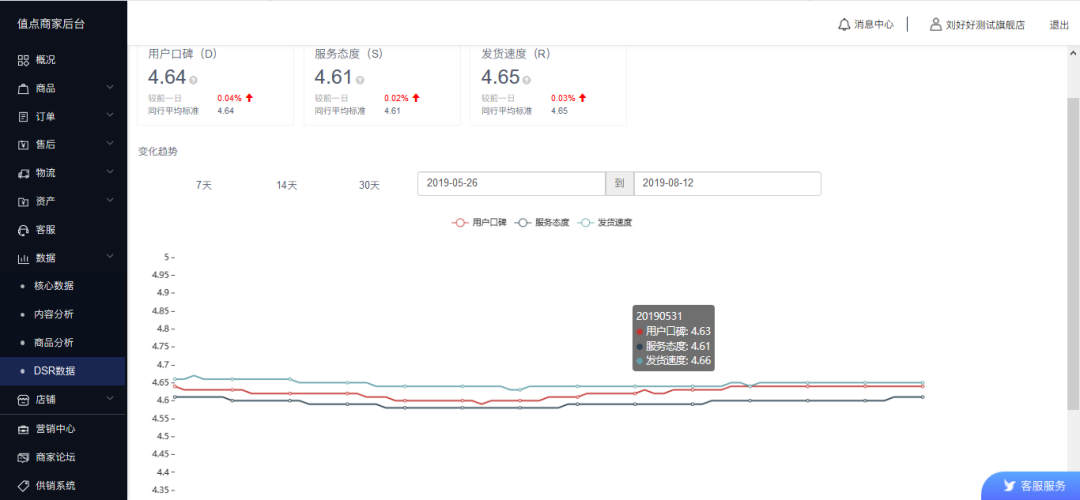The image size is (1080, 500).
Task: Open 消息中心 text link
Action: click(x=874, y=24)
